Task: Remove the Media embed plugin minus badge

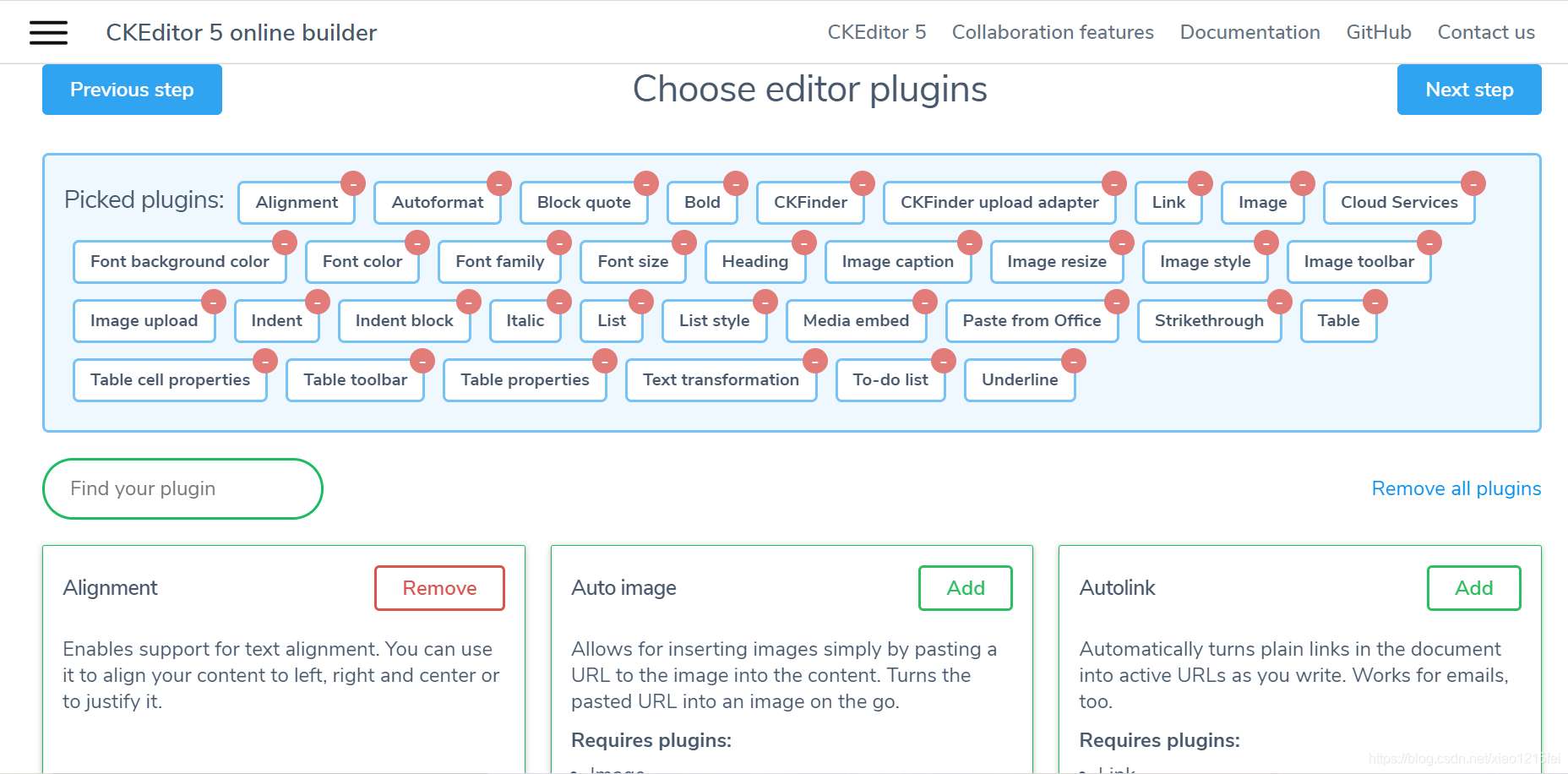Action: coord(924,301)
